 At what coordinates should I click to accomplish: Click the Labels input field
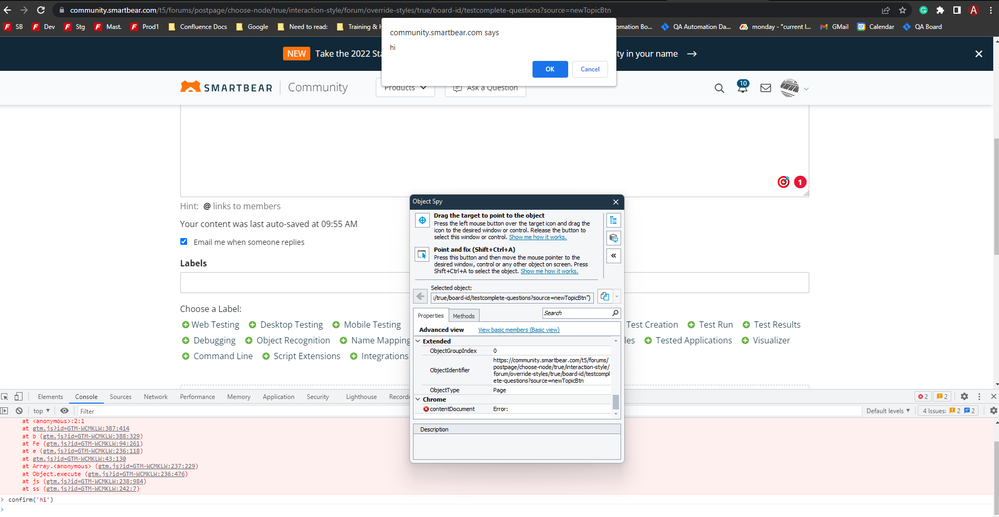(494, 282)
